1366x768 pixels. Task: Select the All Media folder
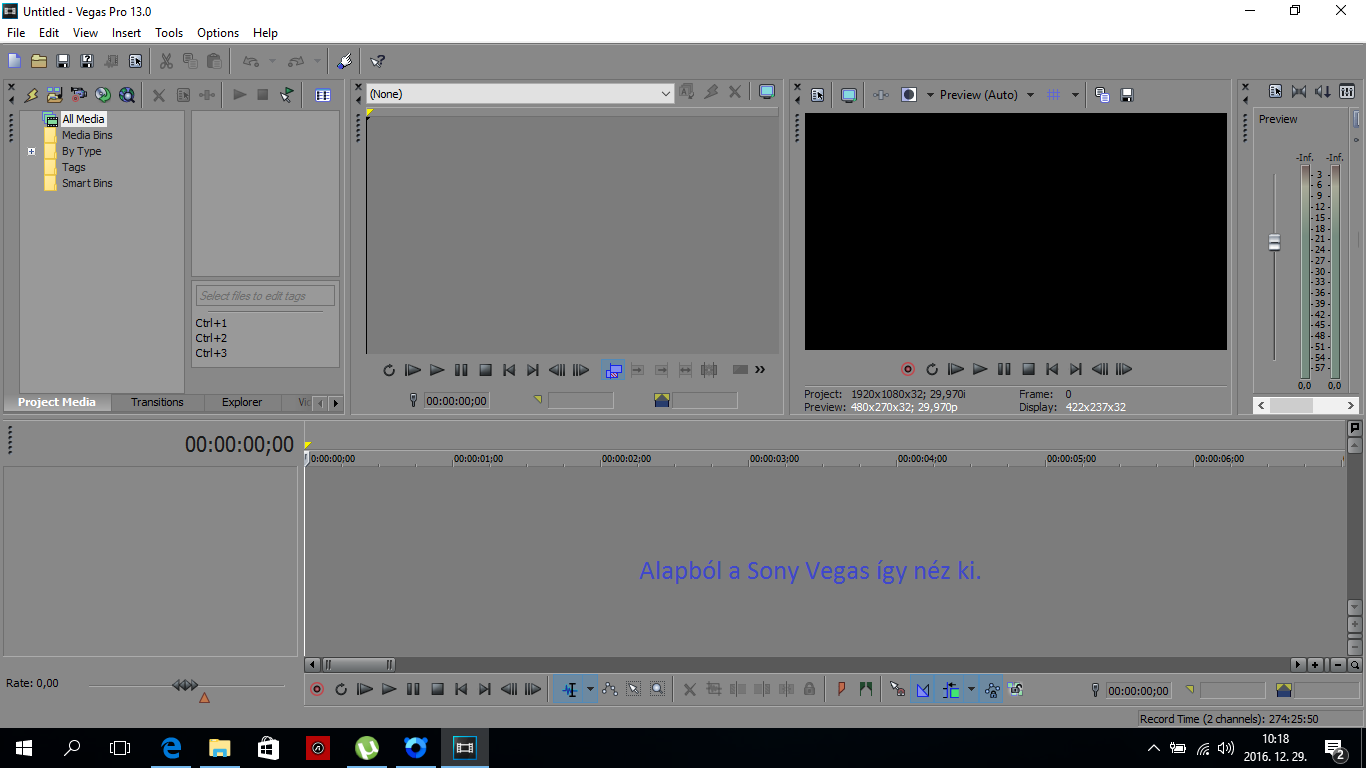(x=83, y=119)
